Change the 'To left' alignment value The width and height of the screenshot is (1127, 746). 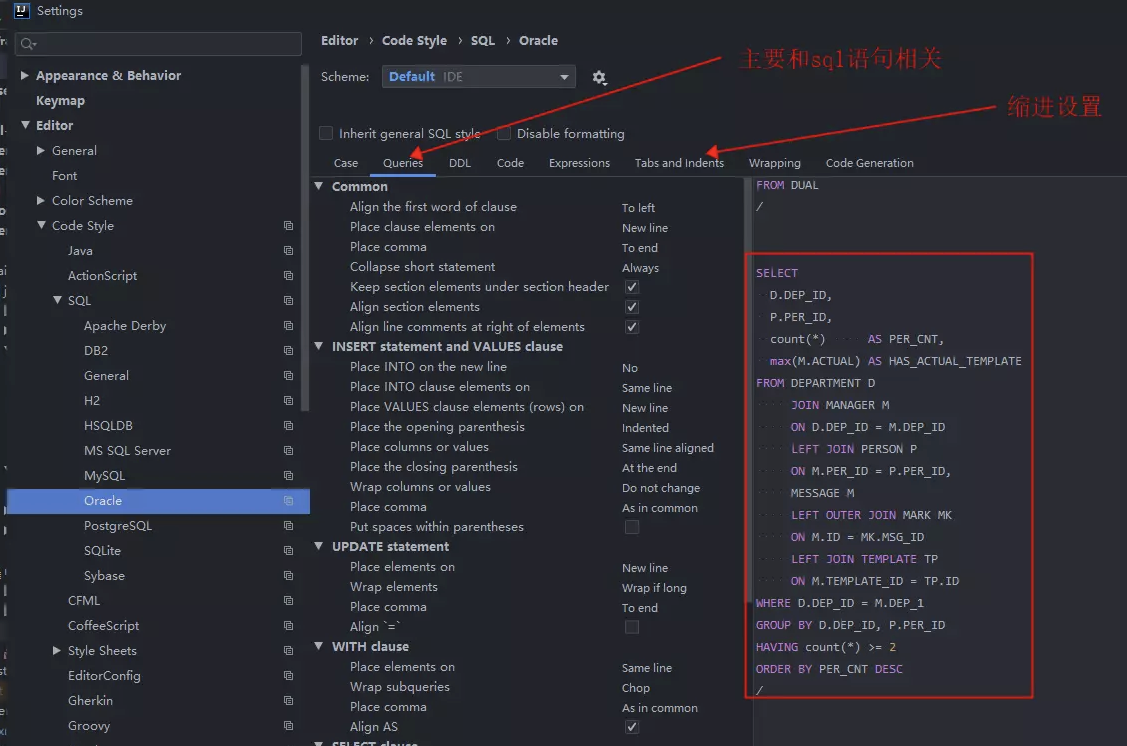638,208
